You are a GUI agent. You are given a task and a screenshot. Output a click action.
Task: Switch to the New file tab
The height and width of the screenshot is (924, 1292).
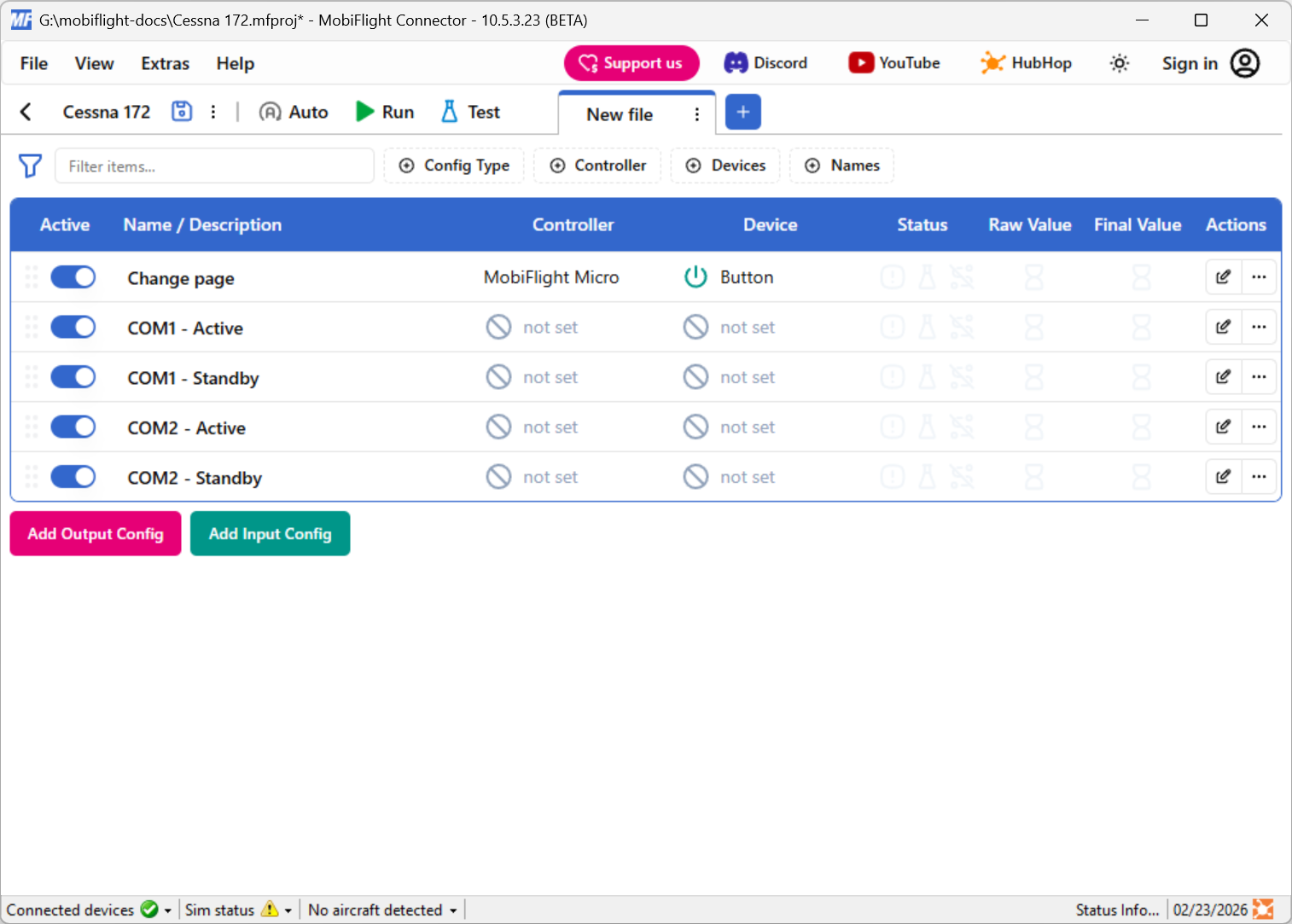tap(619, 113)
